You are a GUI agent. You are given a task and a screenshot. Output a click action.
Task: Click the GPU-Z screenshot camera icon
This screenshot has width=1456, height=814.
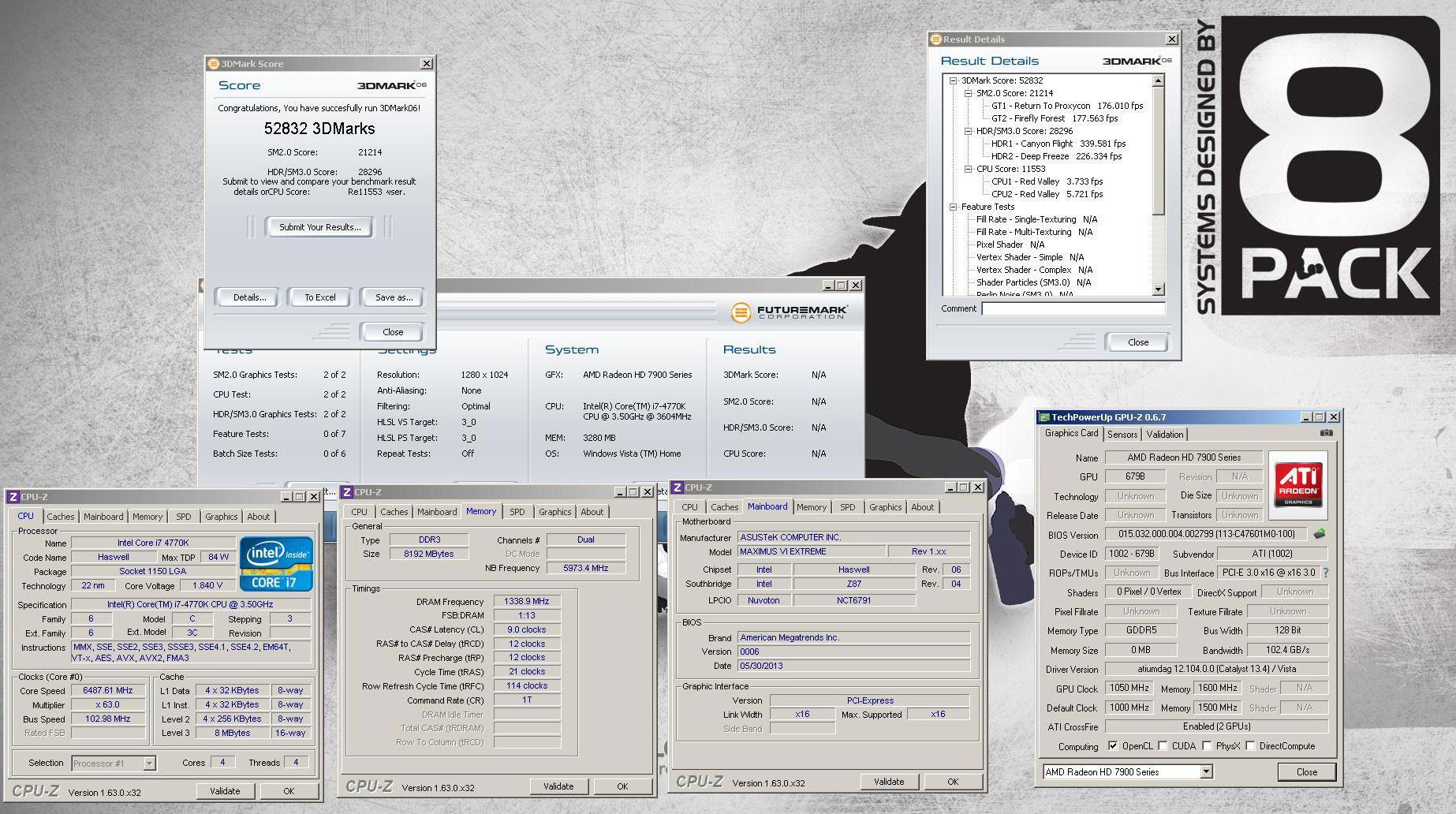1326,433
